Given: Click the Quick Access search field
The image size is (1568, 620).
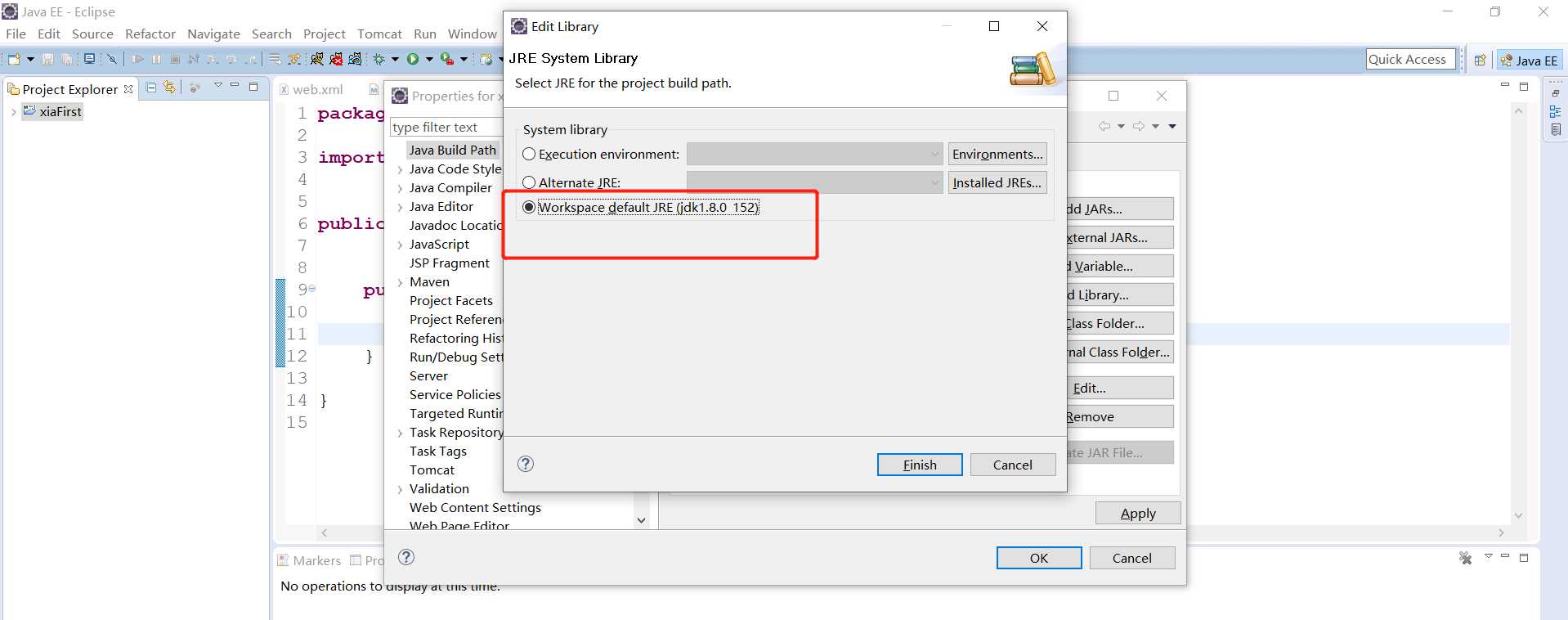Looking at the screenshot, I should [x=1411, y=59].
